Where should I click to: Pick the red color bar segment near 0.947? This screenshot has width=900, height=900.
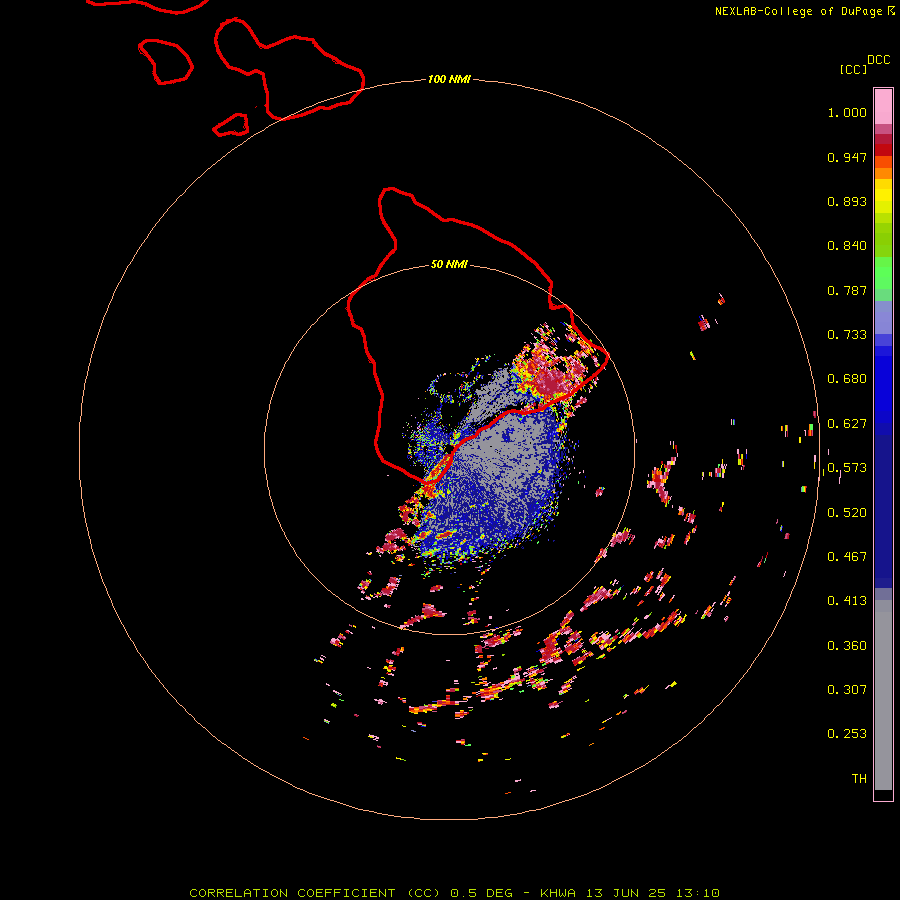[x=883, y=150]
